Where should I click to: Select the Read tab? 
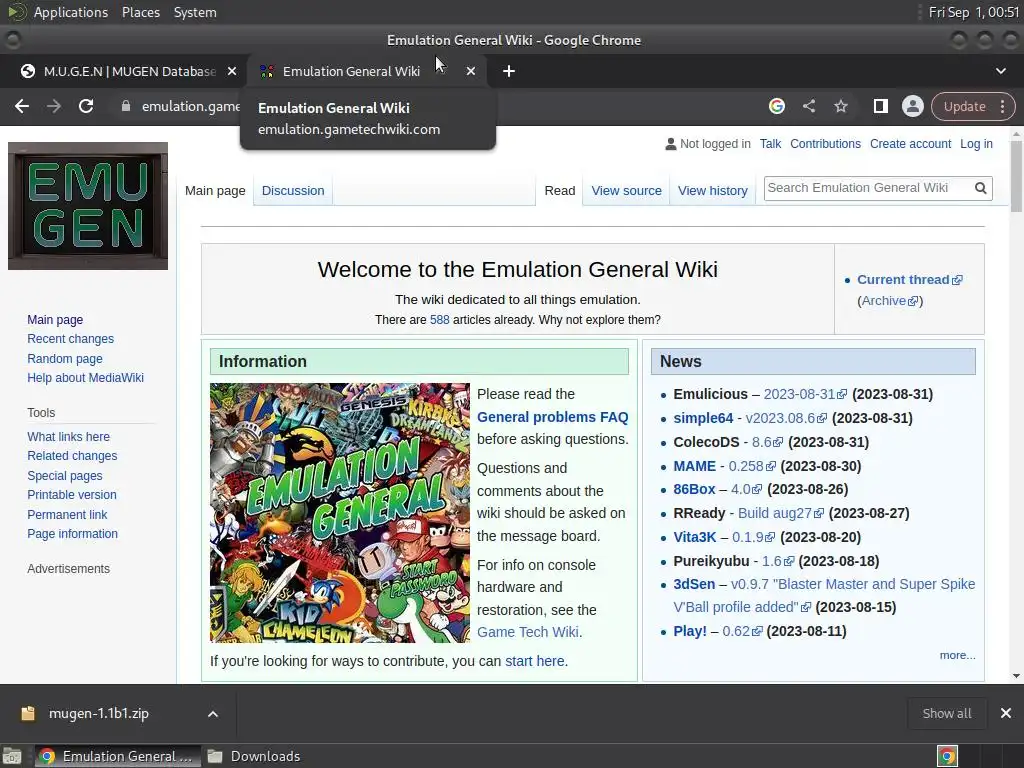[x=560, y=191]
